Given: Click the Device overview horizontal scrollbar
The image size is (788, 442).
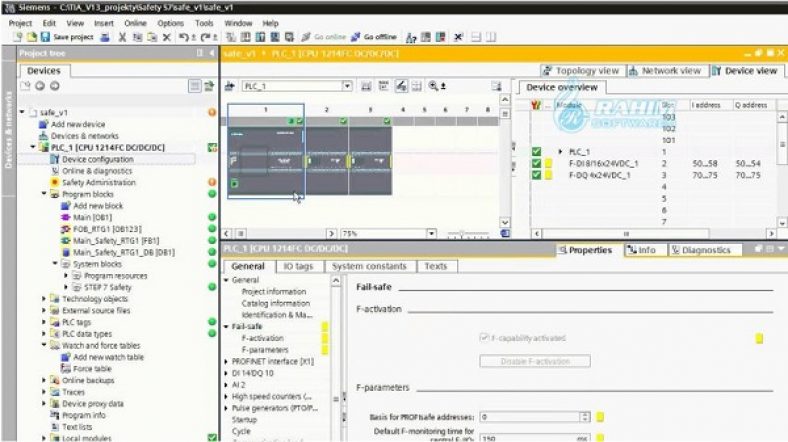Looking at the screenshot, I should [x=654, y=234].
